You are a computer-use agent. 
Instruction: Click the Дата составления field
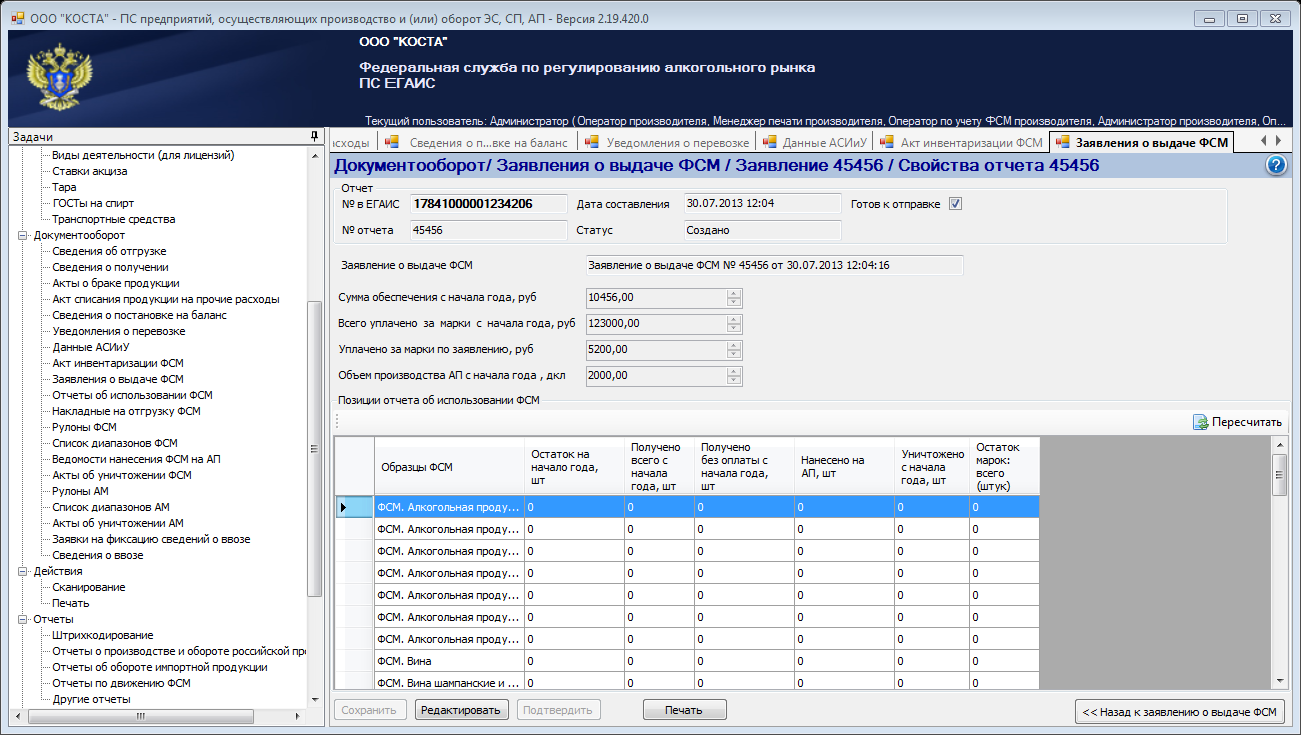pyautogui.click(x=762, y=204)
